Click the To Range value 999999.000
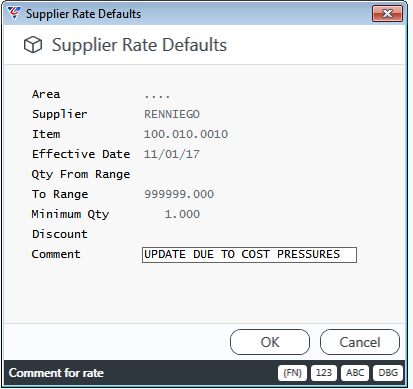The height and width of the screenshot is (389, 413). [179, 194]
